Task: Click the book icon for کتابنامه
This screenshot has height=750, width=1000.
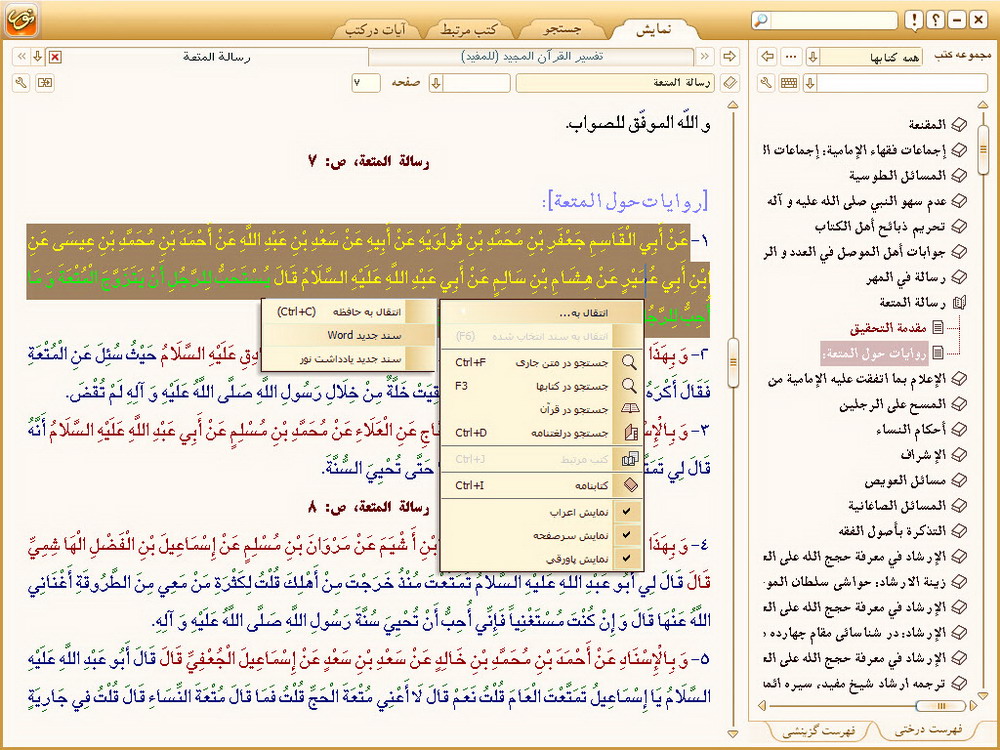Action: point(630,485)
